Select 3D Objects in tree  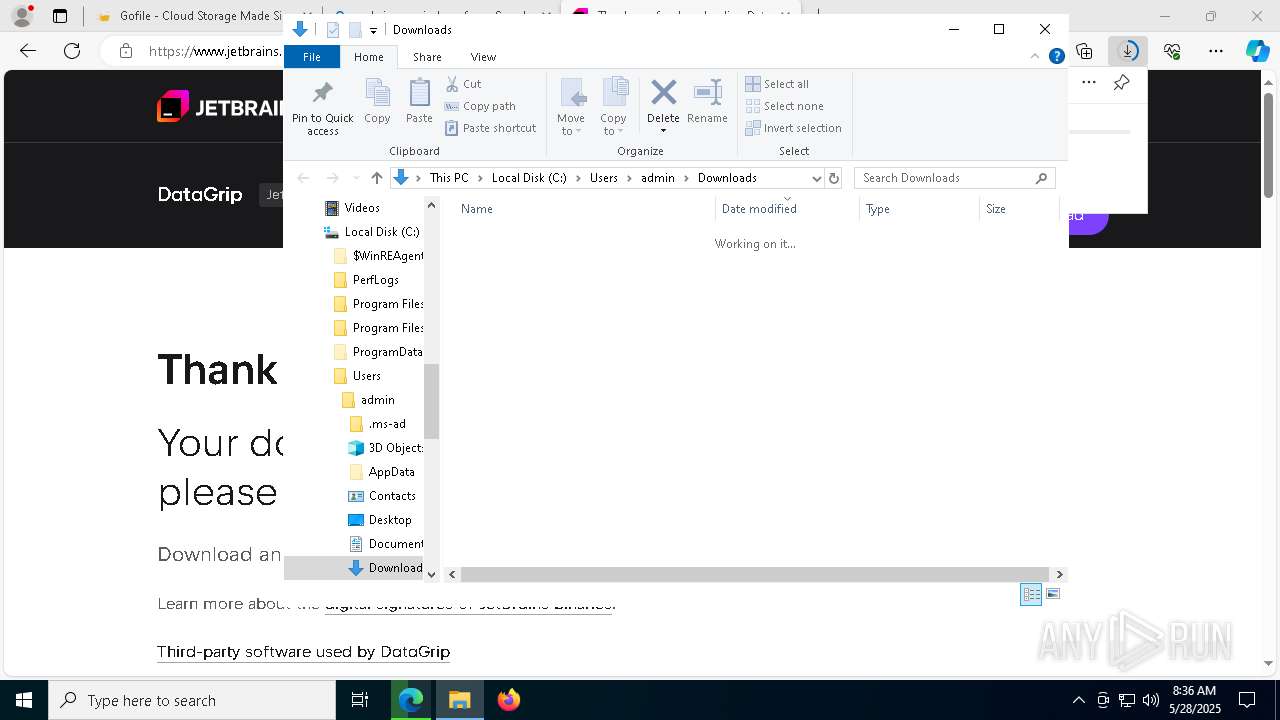(x=386, y=448)
